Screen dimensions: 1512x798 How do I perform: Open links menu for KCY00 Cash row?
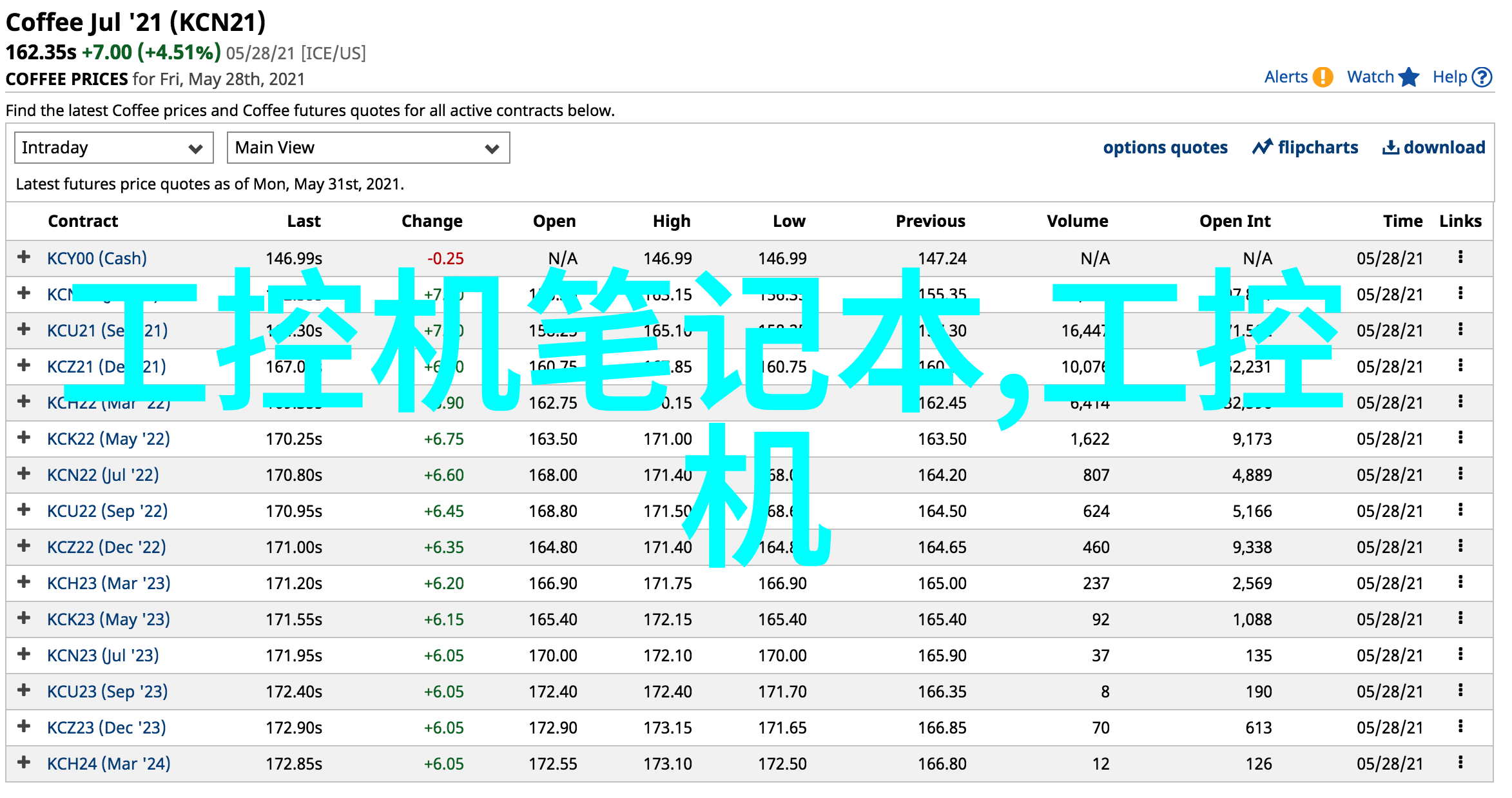click(x=1460, y=258)
